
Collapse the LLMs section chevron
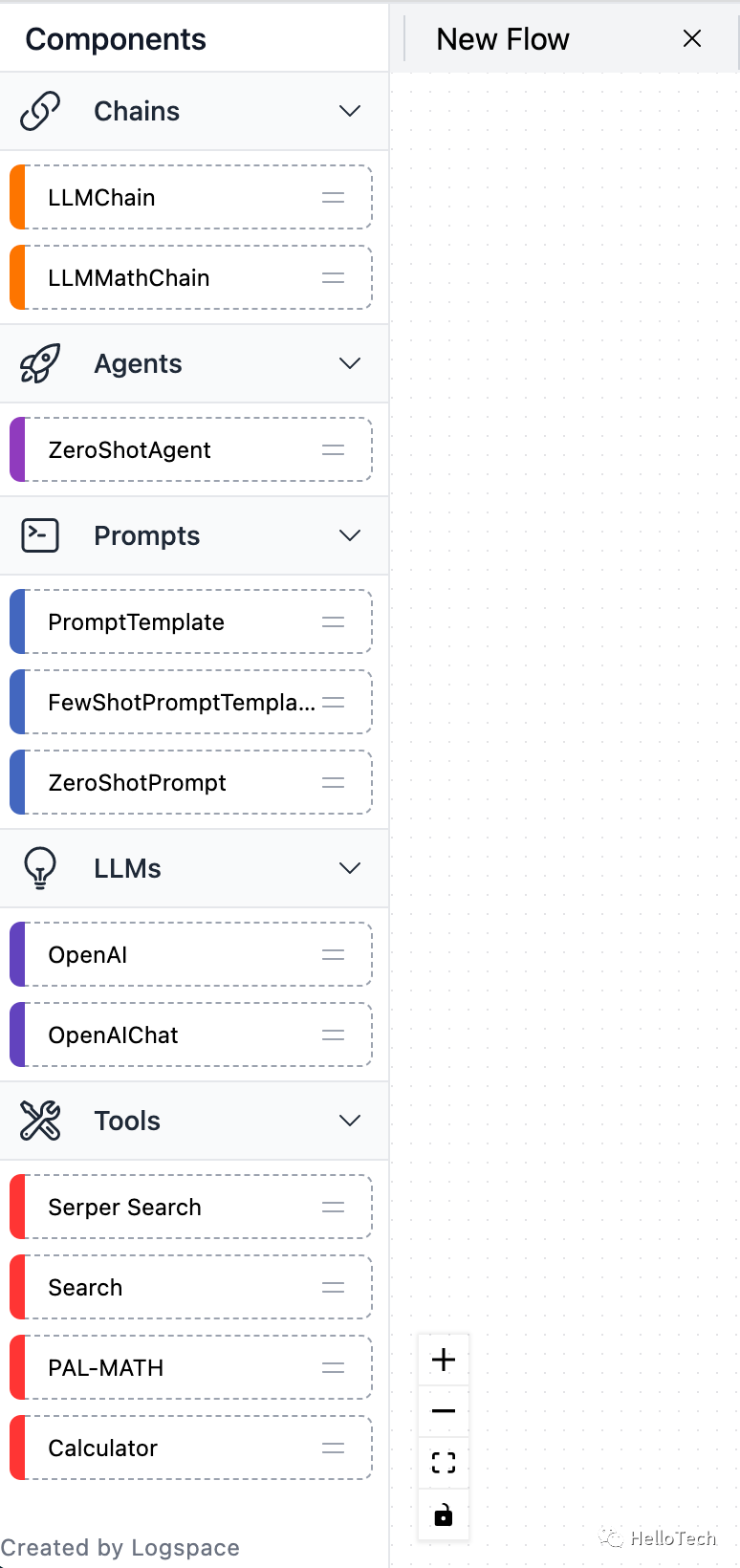pyautogui.click(x=350, y=868)
